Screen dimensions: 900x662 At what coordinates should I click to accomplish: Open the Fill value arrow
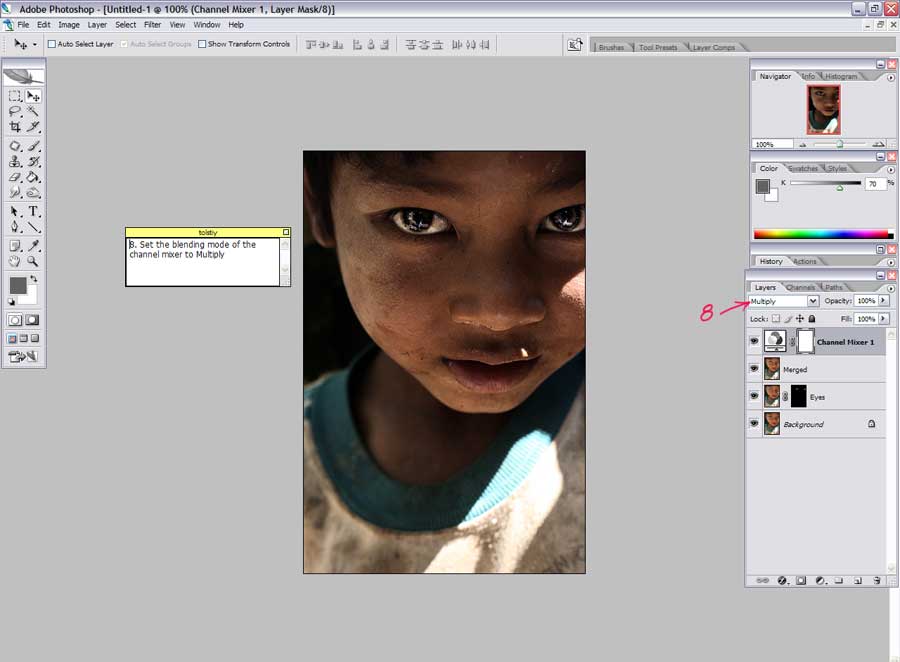[883, 319]
